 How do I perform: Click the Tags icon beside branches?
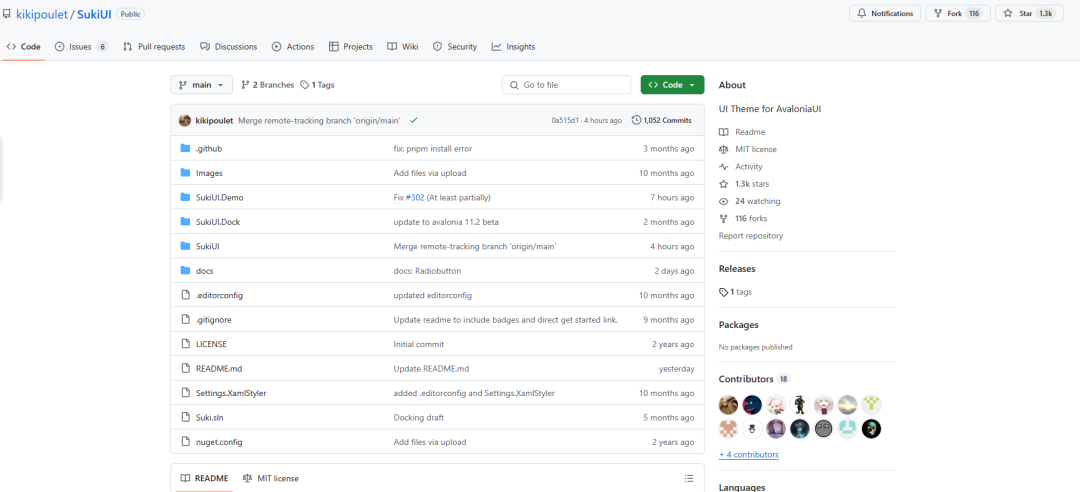305,85
